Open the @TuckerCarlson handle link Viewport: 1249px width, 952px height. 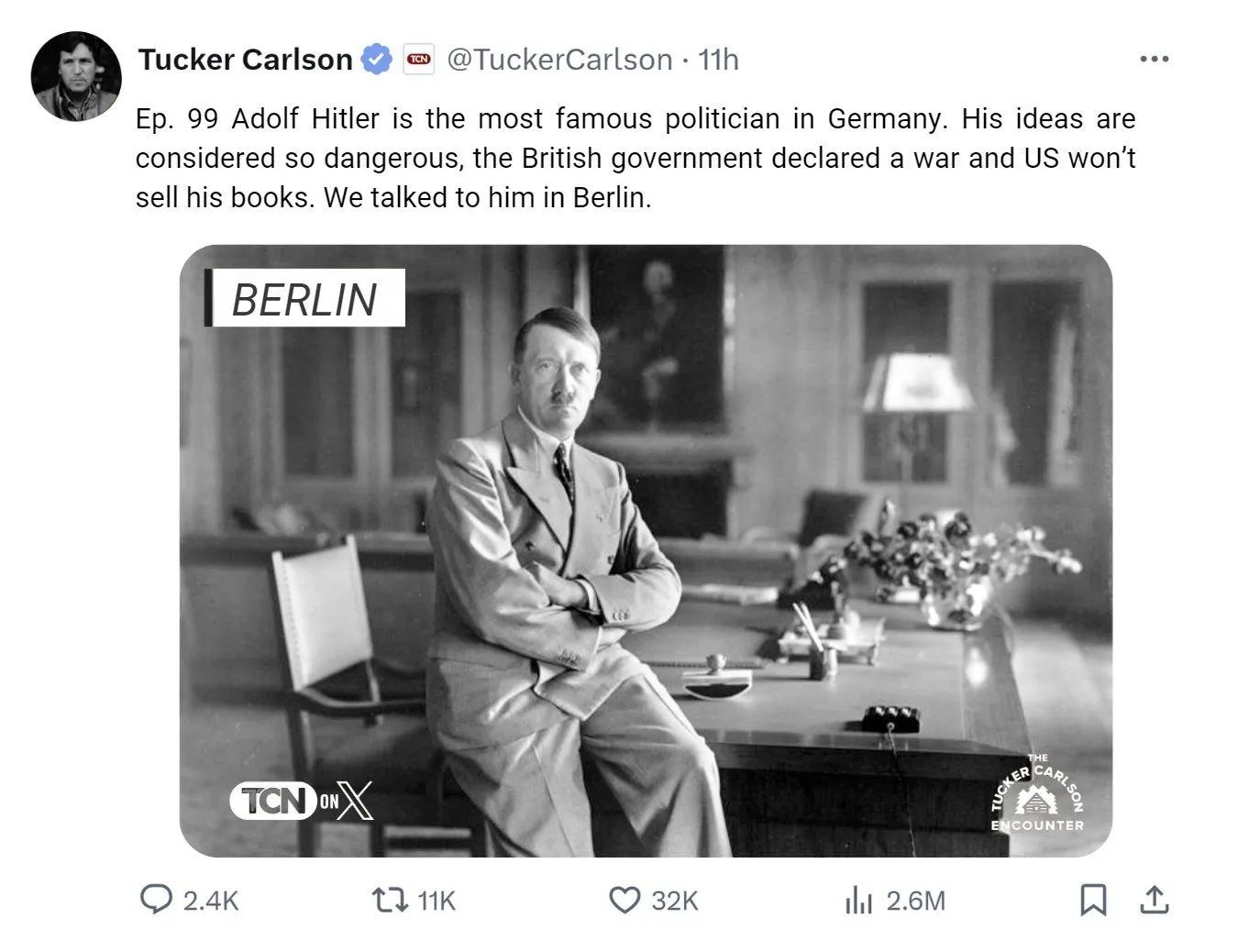(x=559, y=60)
